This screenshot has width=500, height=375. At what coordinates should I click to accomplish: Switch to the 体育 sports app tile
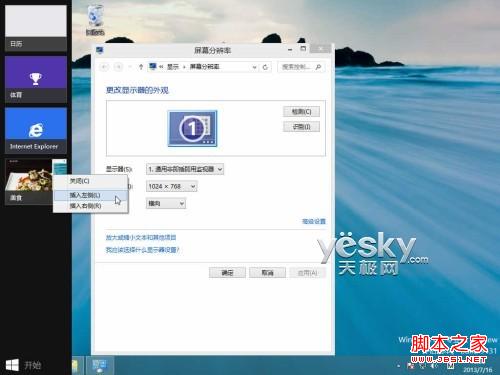36,79
